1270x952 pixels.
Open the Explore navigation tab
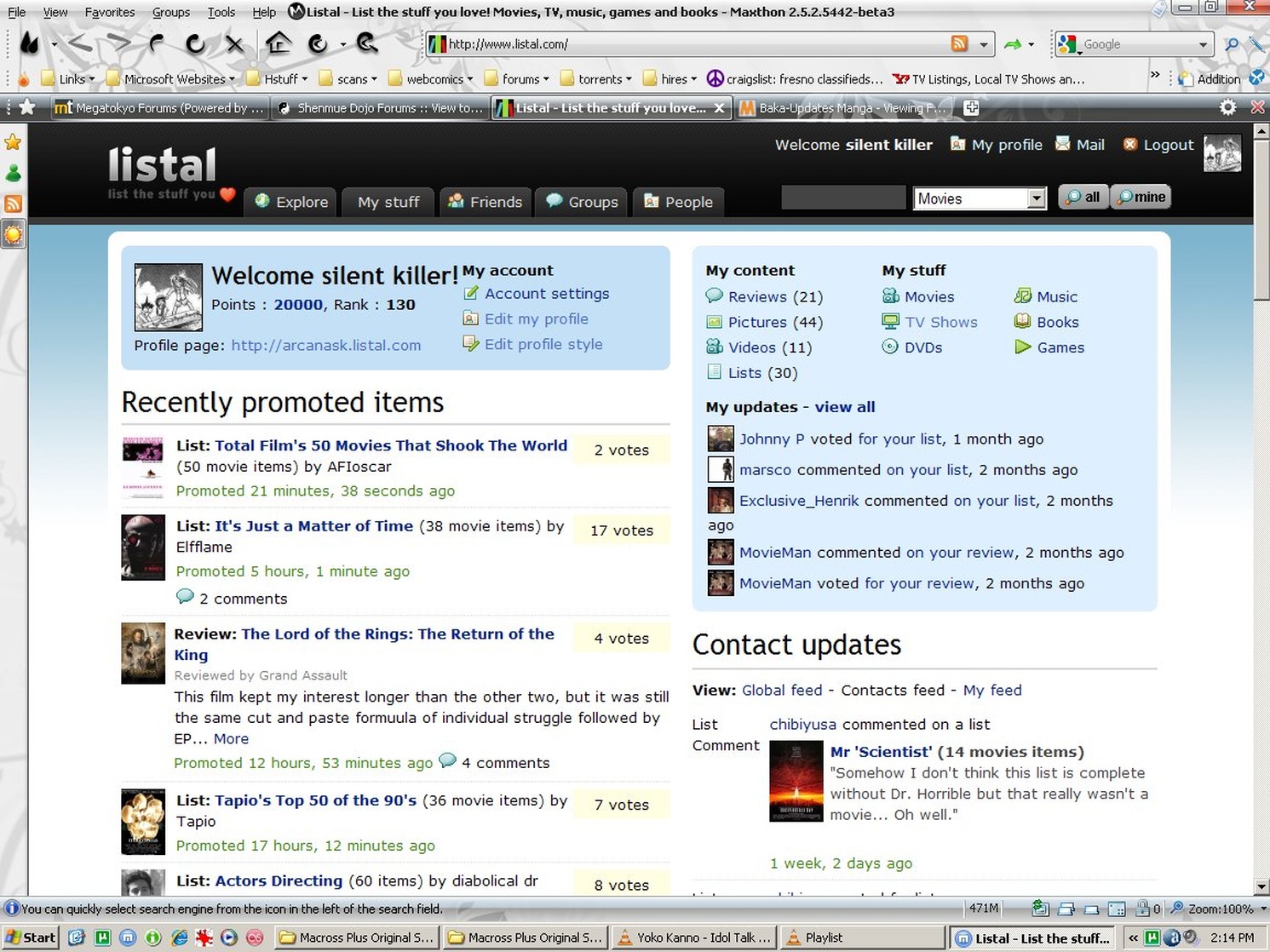(x=292, y=202)
